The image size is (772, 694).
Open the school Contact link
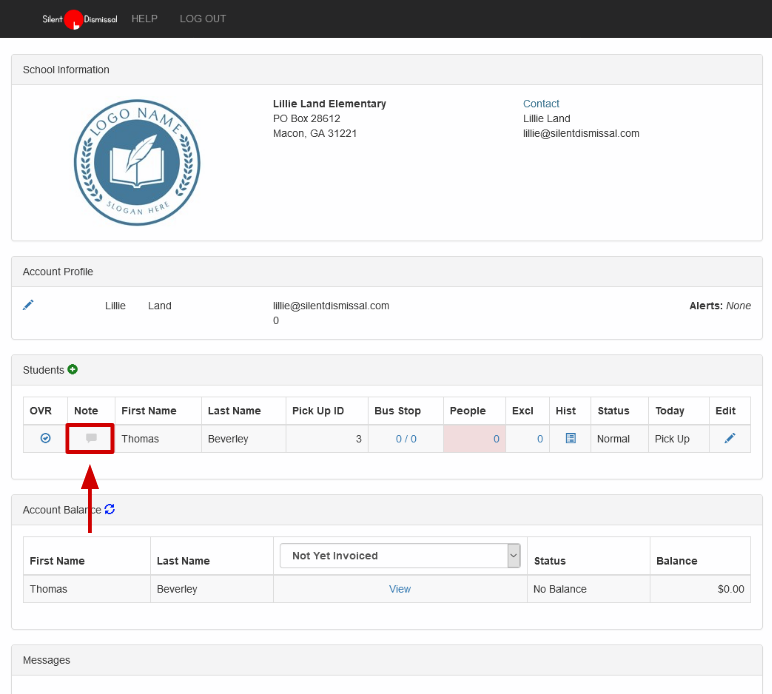[541, 104]
